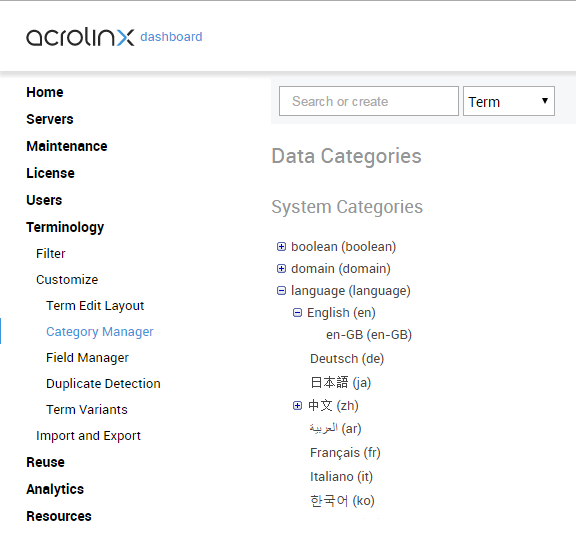Image resolution: width=576 pixels, height=544 pixels.
Task: Open the Servers section
Action: 50,119
